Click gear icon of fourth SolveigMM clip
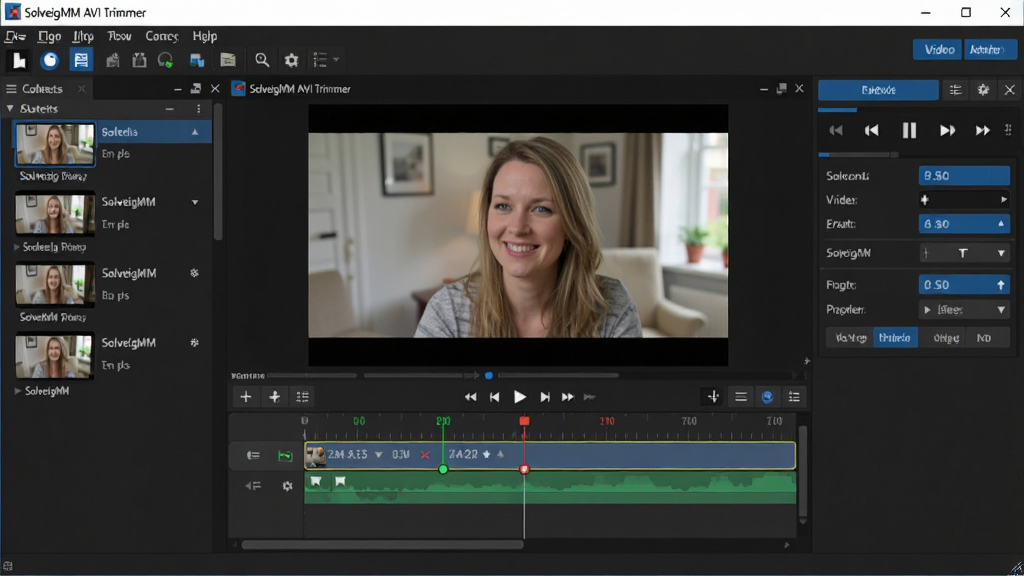Screen dimensions: 1024x576 tap(195, 343)
